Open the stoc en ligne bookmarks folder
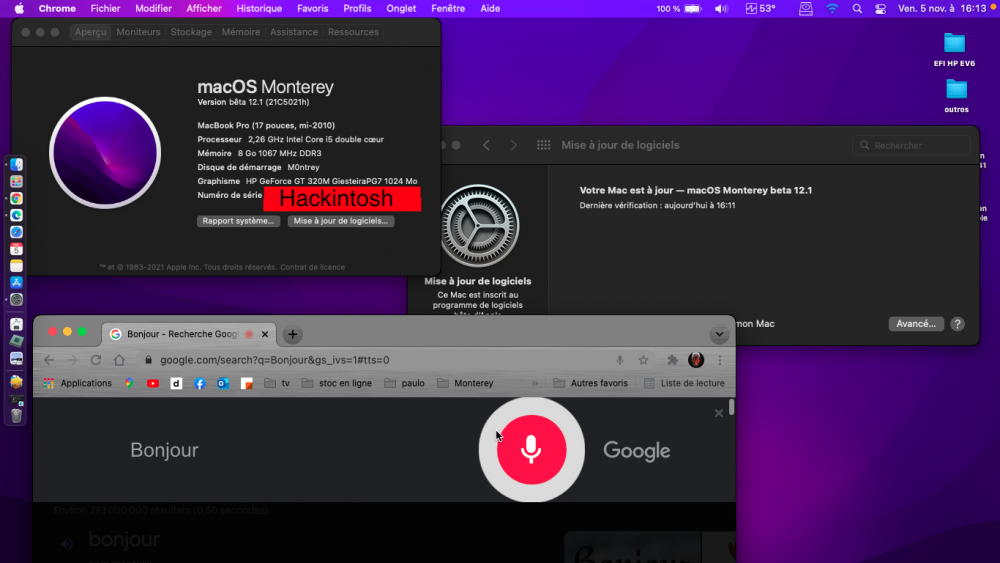Screen dimensions: 1000x563 (337, 383)
